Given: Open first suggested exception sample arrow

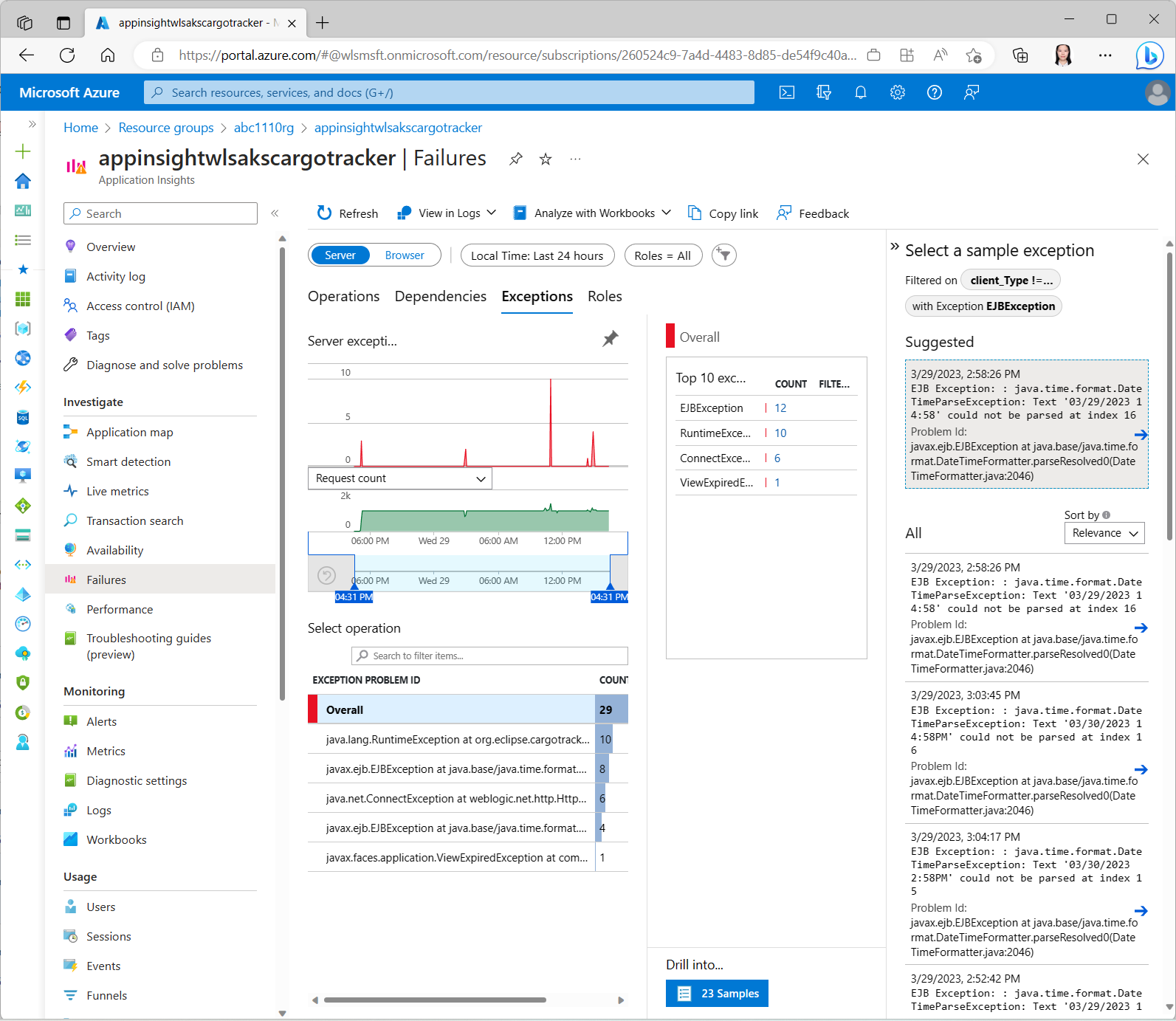Looking at the screenshot, I should (x=1141, y=435).
